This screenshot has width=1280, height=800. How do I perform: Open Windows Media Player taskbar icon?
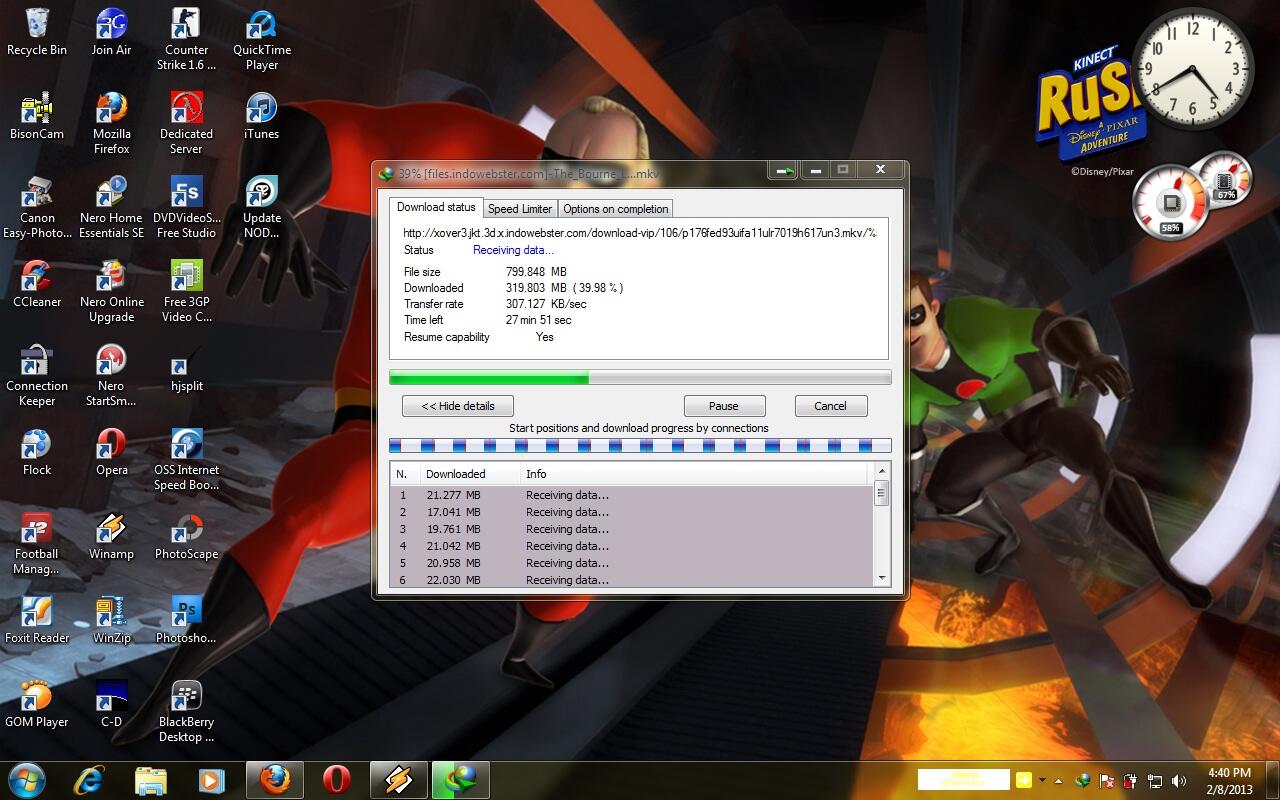tap(211, 779)
